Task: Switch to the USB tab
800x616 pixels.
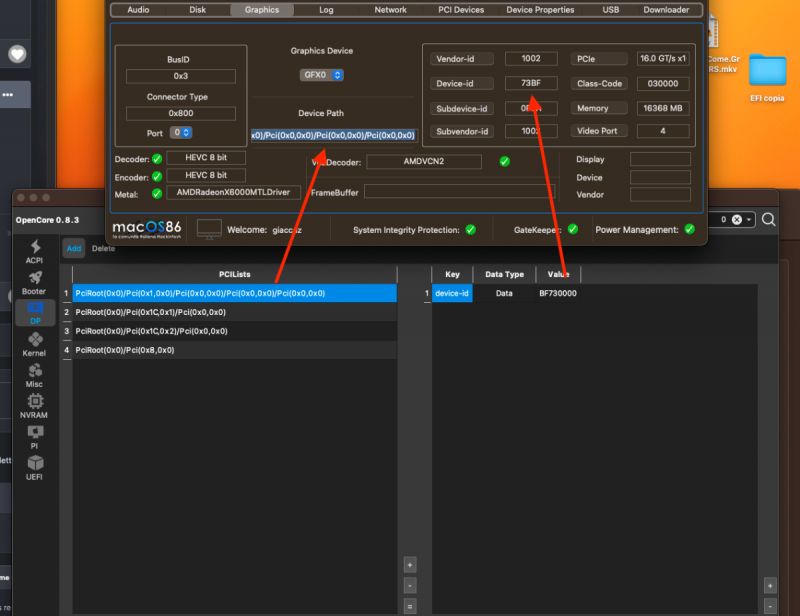Action: point(610,10)
